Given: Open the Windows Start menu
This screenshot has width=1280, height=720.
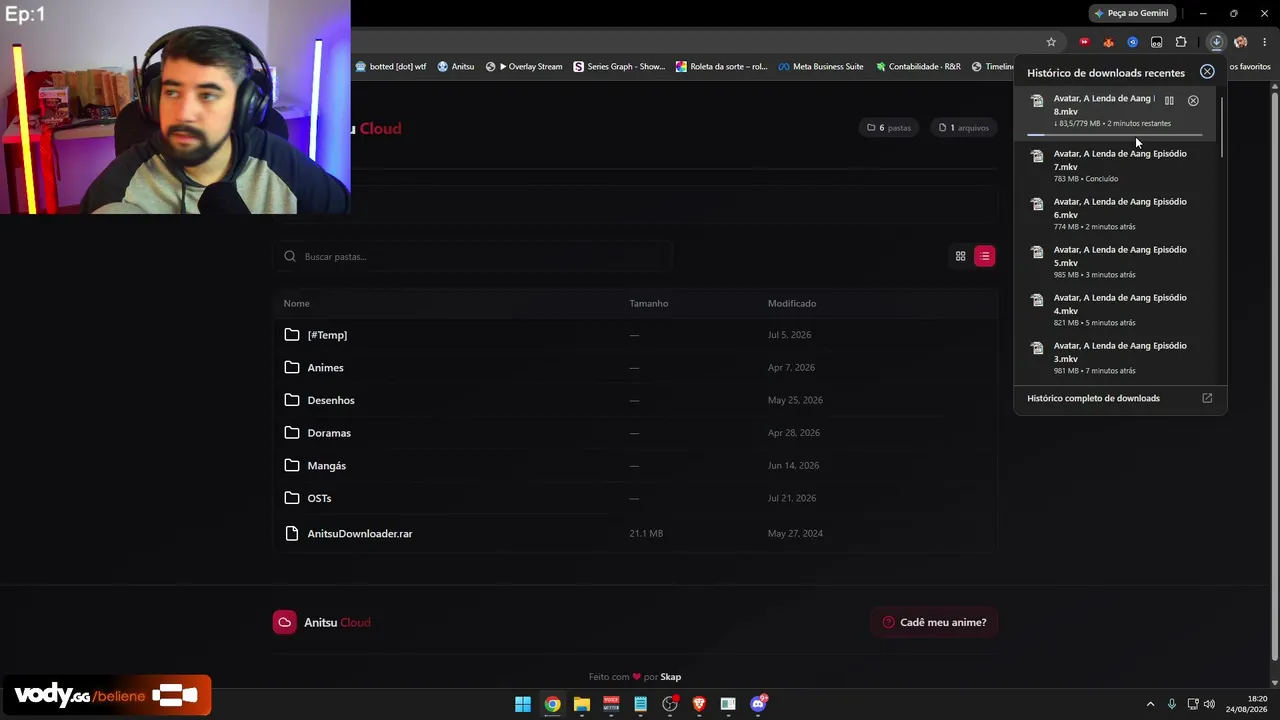Looking at the screenshot, I should pos(523,704).
